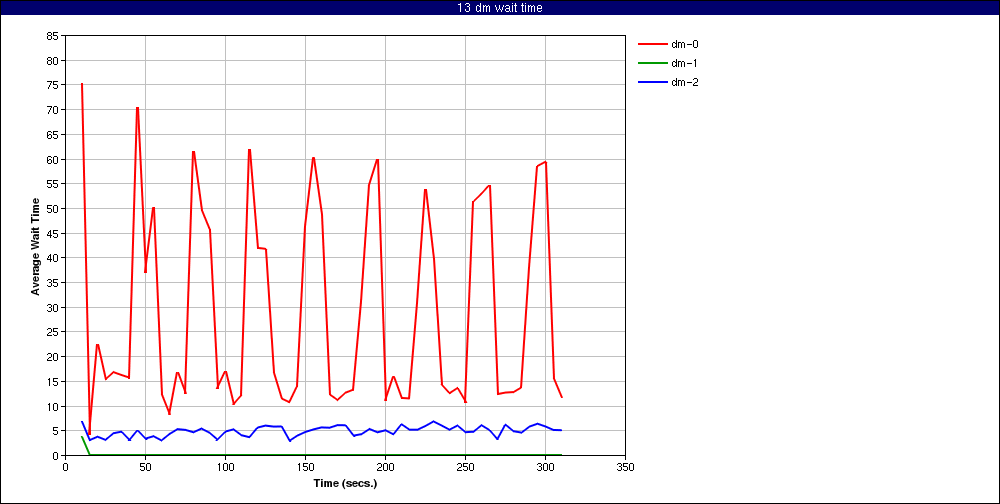Select the dm-0 legend label

[x=685, y=44]
